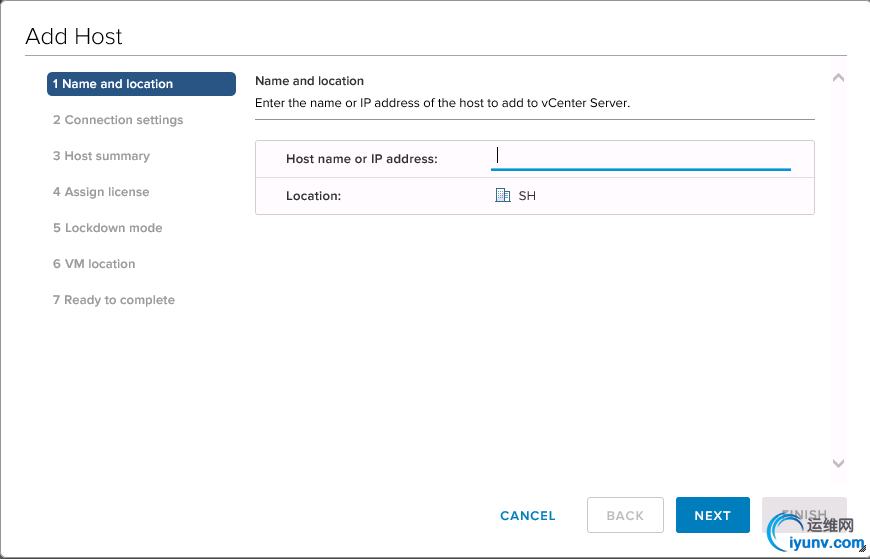This screenshot has height=559, width=870.
Task: Open step 3 Host summary
Action: coord(101,156)
